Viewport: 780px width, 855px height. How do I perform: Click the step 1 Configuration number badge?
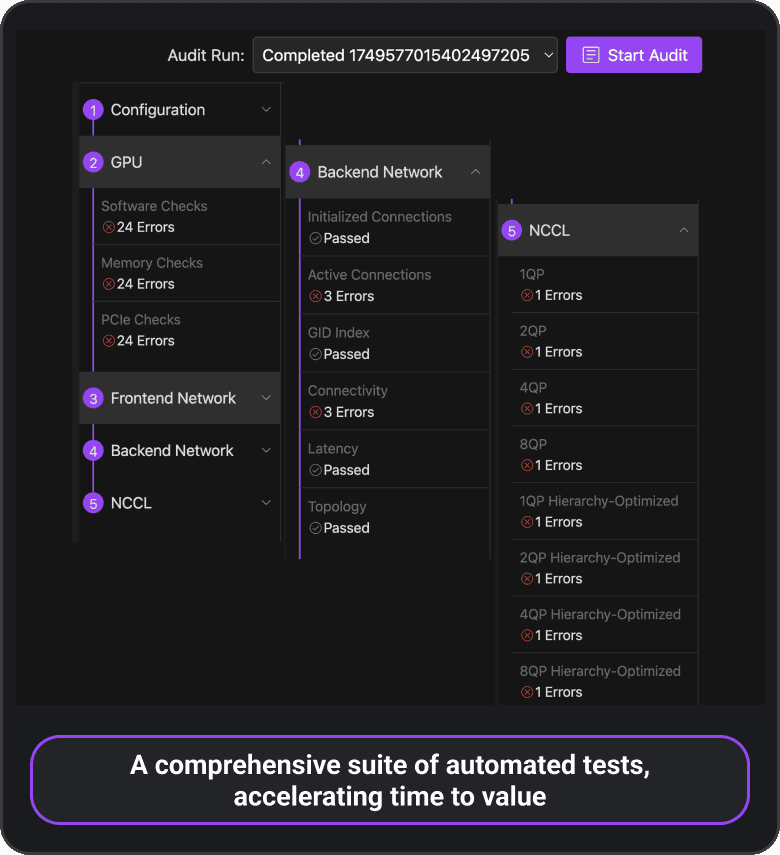(93, 110)
